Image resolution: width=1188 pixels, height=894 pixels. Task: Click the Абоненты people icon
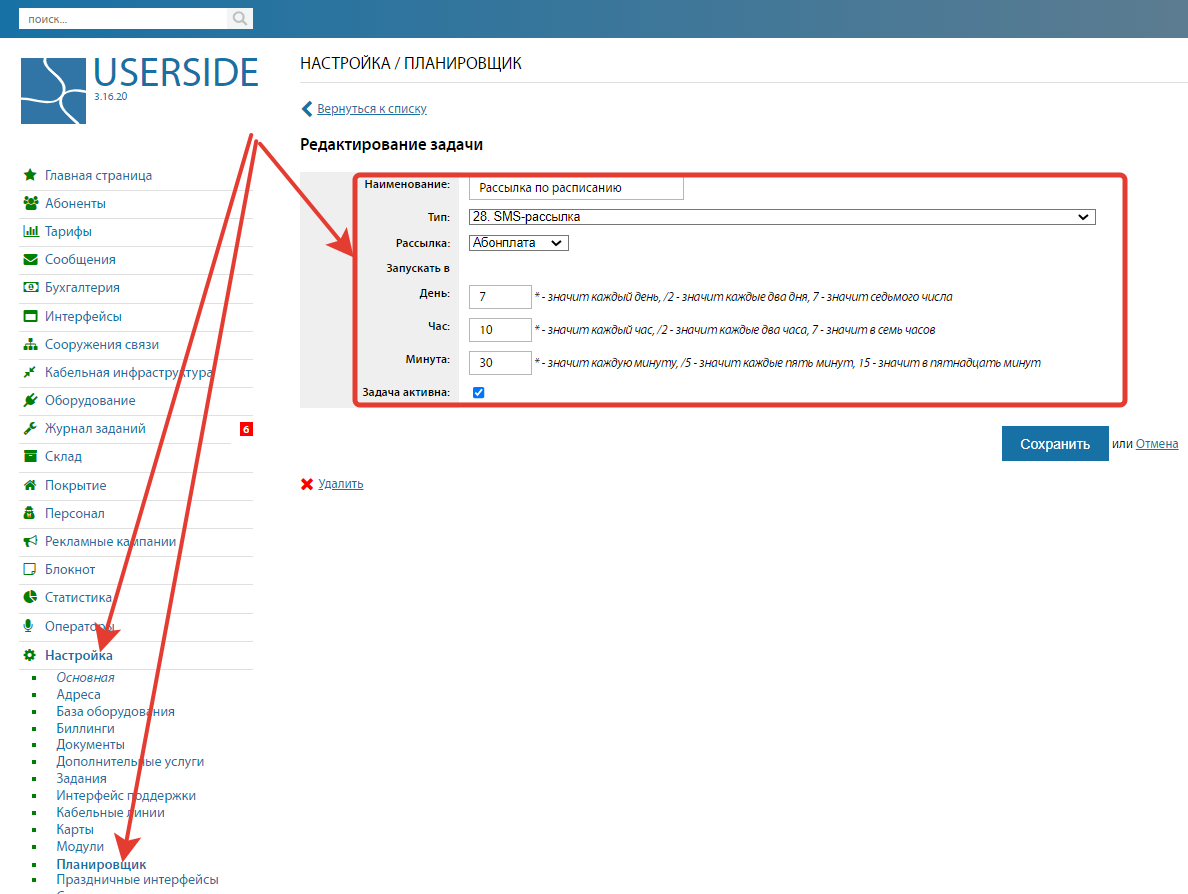click(x=30, y=203)
